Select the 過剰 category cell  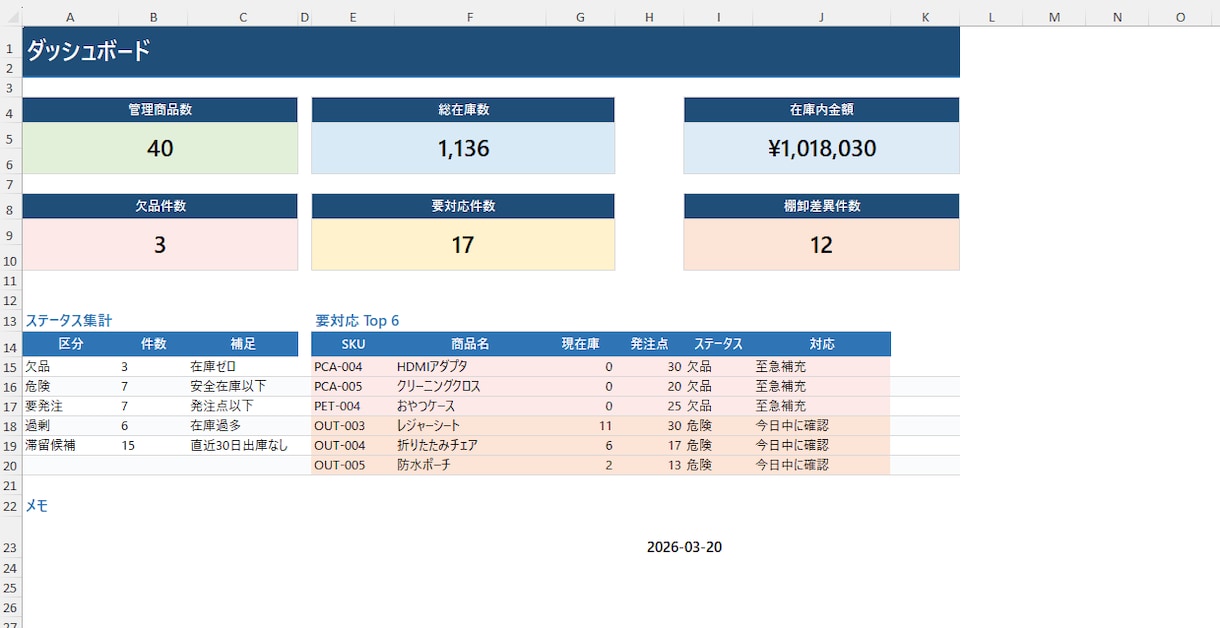pos(71,426)
